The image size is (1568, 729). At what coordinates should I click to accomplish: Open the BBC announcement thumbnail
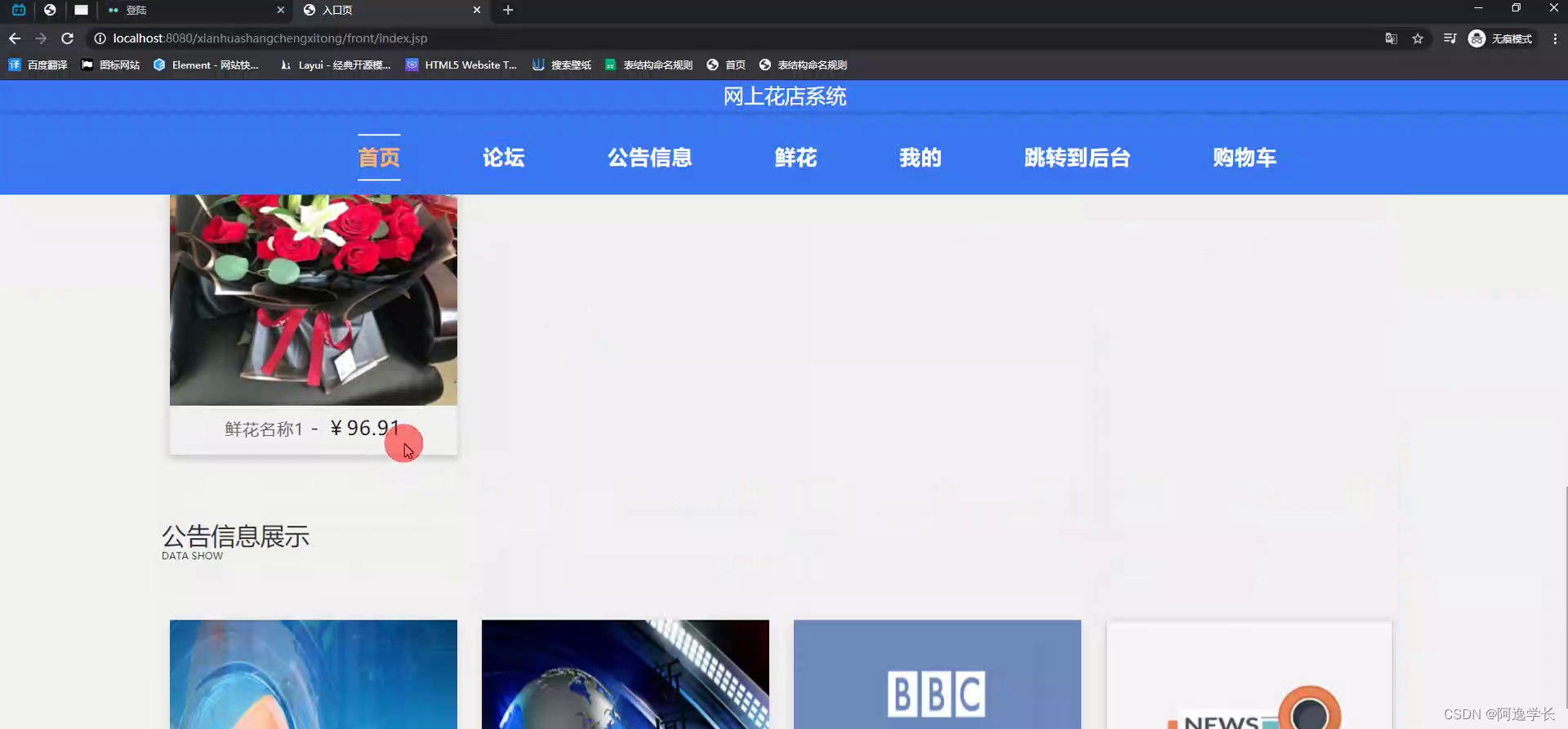click(x=938, y=674)
